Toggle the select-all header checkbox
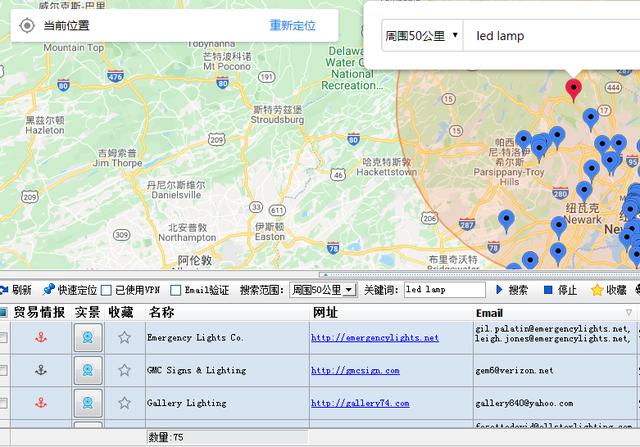This screenshot has width=640, height=447. click(x=3, y=313)
